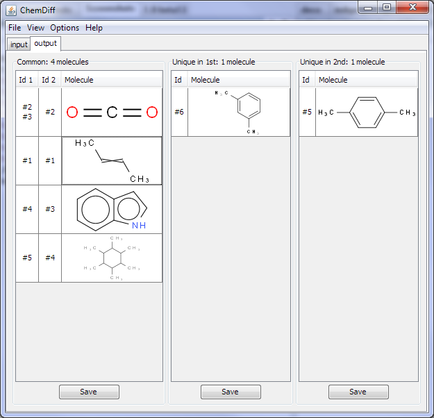Select the hexamethylcyclohexane molecule image
The height and width of the screenshot is (418, 434).
coord(112,258)
